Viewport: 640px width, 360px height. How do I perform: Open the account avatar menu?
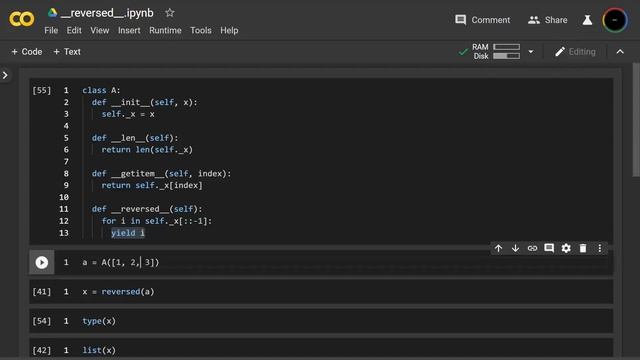coord(614,20)
